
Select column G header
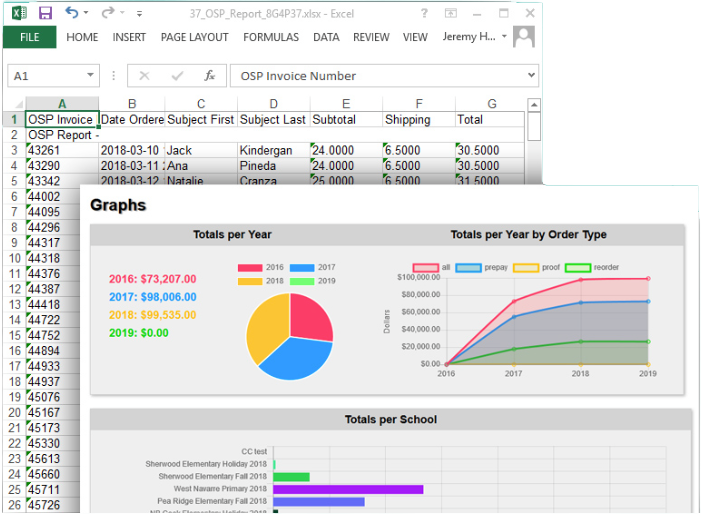click(x=492, y=104)
